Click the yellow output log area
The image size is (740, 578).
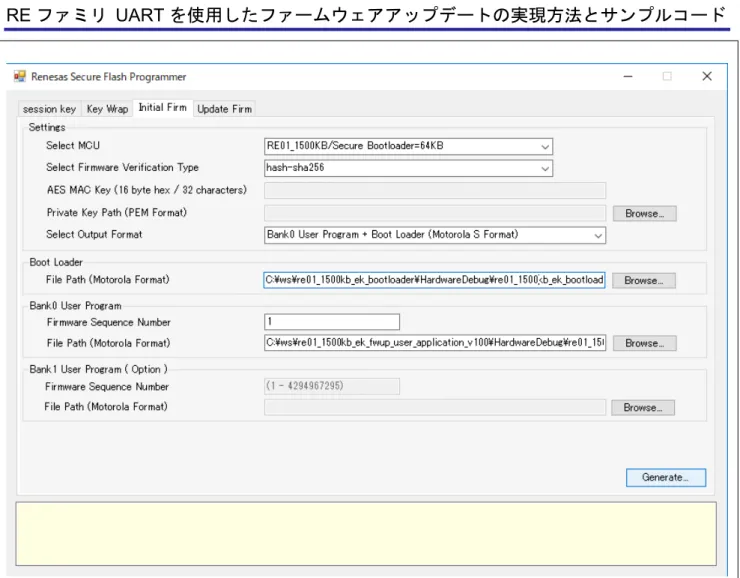[x=366, y=534]
